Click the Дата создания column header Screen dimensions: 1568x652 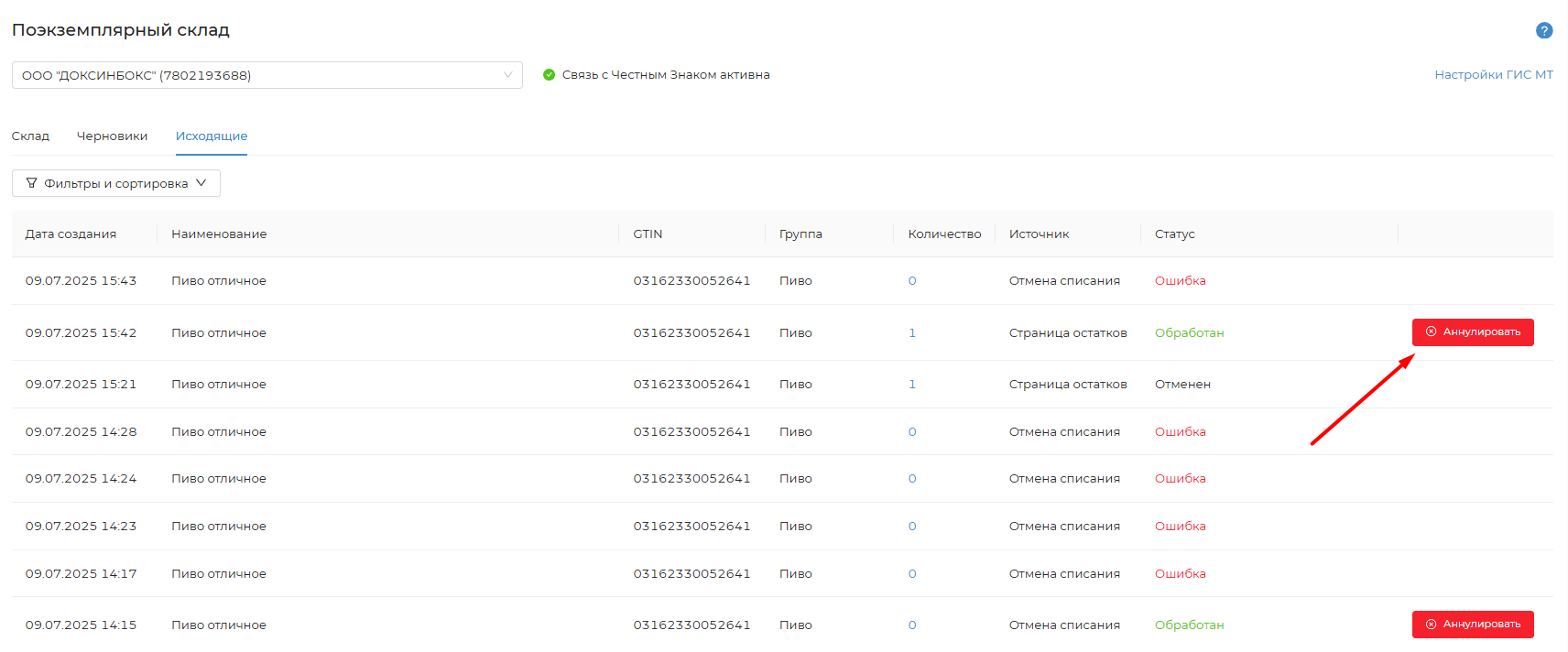coord(71,234)
